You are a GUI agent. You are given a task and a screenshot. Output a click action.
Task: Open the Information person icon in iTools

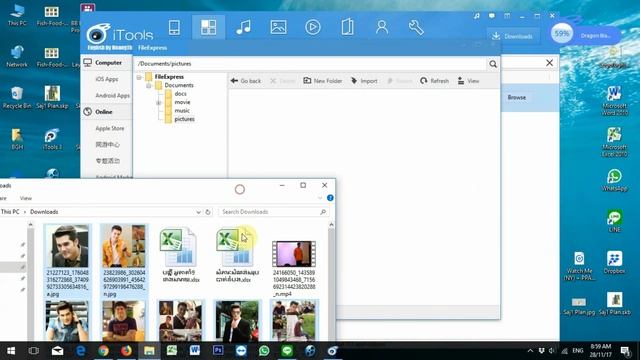(x=382, y=27)
